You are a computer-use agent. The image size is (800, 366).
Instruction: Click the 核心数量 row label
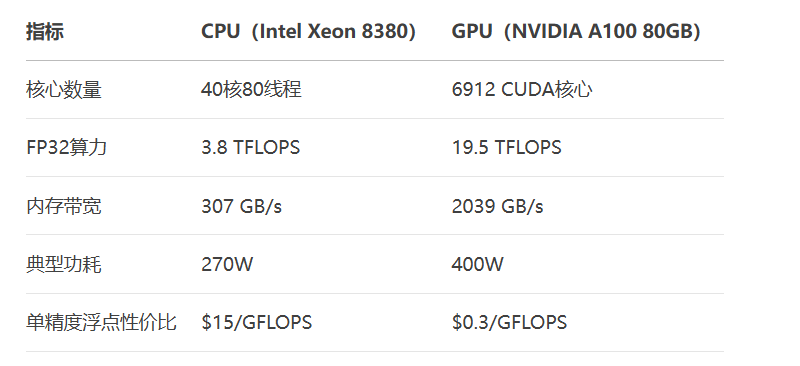tap(64, 90)
